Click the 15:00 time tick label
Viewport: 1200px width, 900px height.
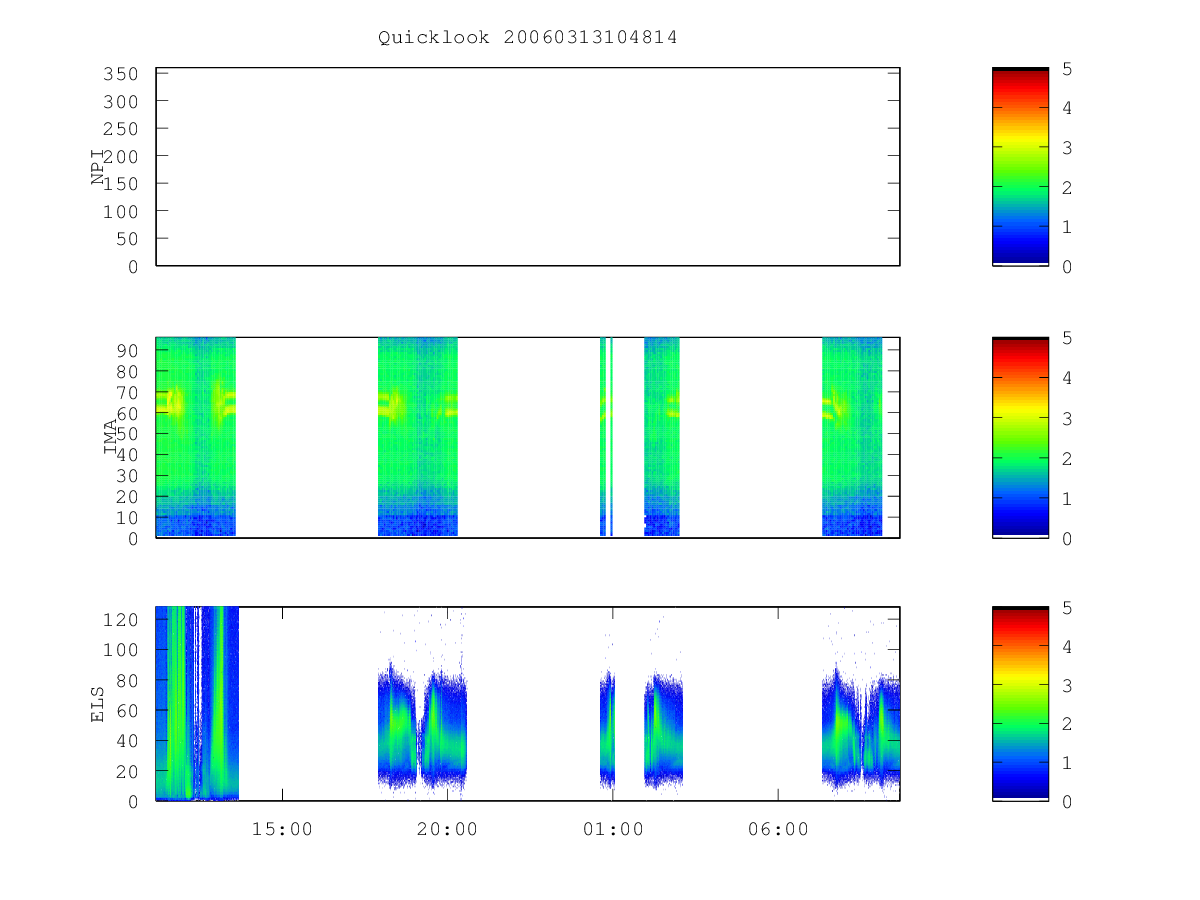click(x=282, y=829)
